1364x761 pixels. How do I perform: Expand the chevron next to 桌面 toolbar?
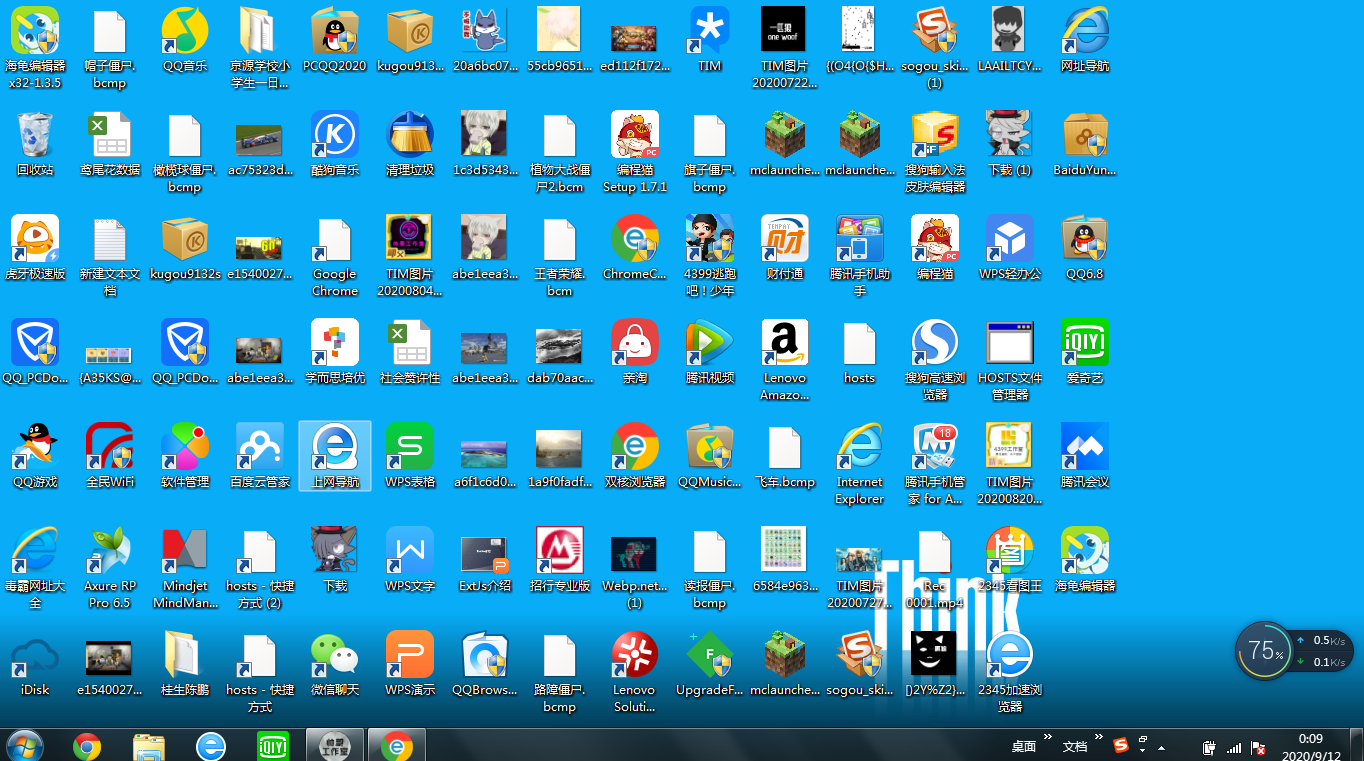(1048, 738)
